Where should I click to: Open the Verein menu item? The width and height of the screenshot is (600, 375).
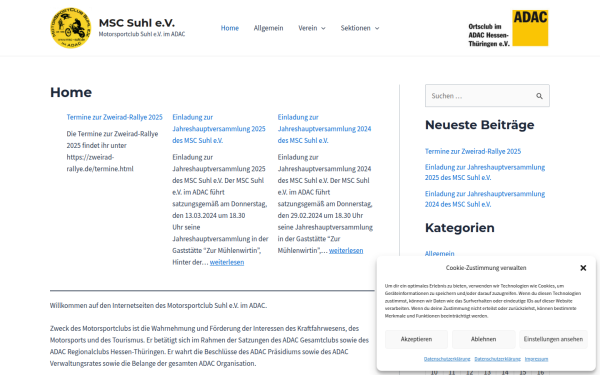[308, 28]
